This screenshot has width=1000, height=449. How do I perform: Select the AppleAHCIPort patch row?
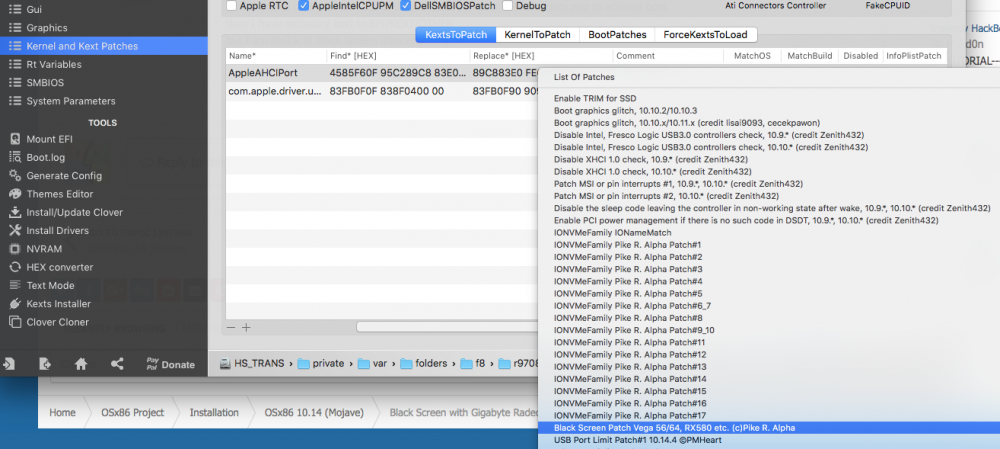[x=382, y=73]
